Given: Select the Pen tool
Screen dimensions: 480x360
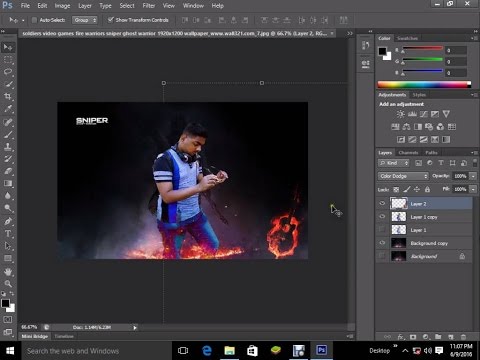Looking at the screenshot, I should (8, 221).
